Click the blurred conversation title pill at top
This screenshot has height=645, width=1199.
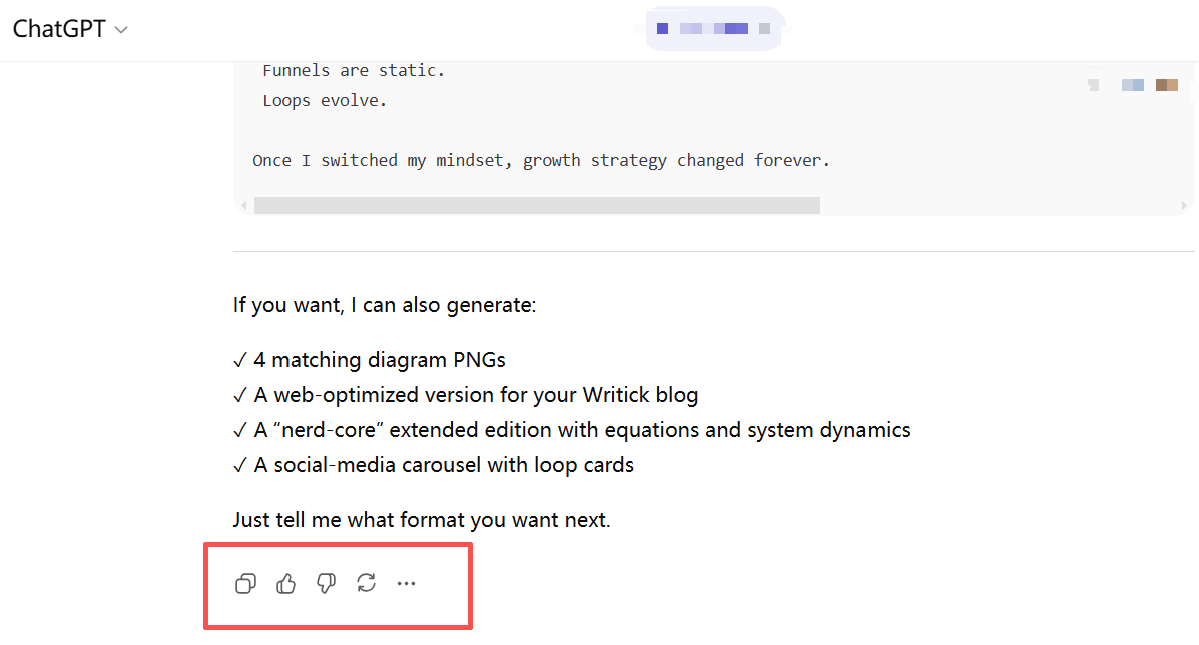point(712,28)
